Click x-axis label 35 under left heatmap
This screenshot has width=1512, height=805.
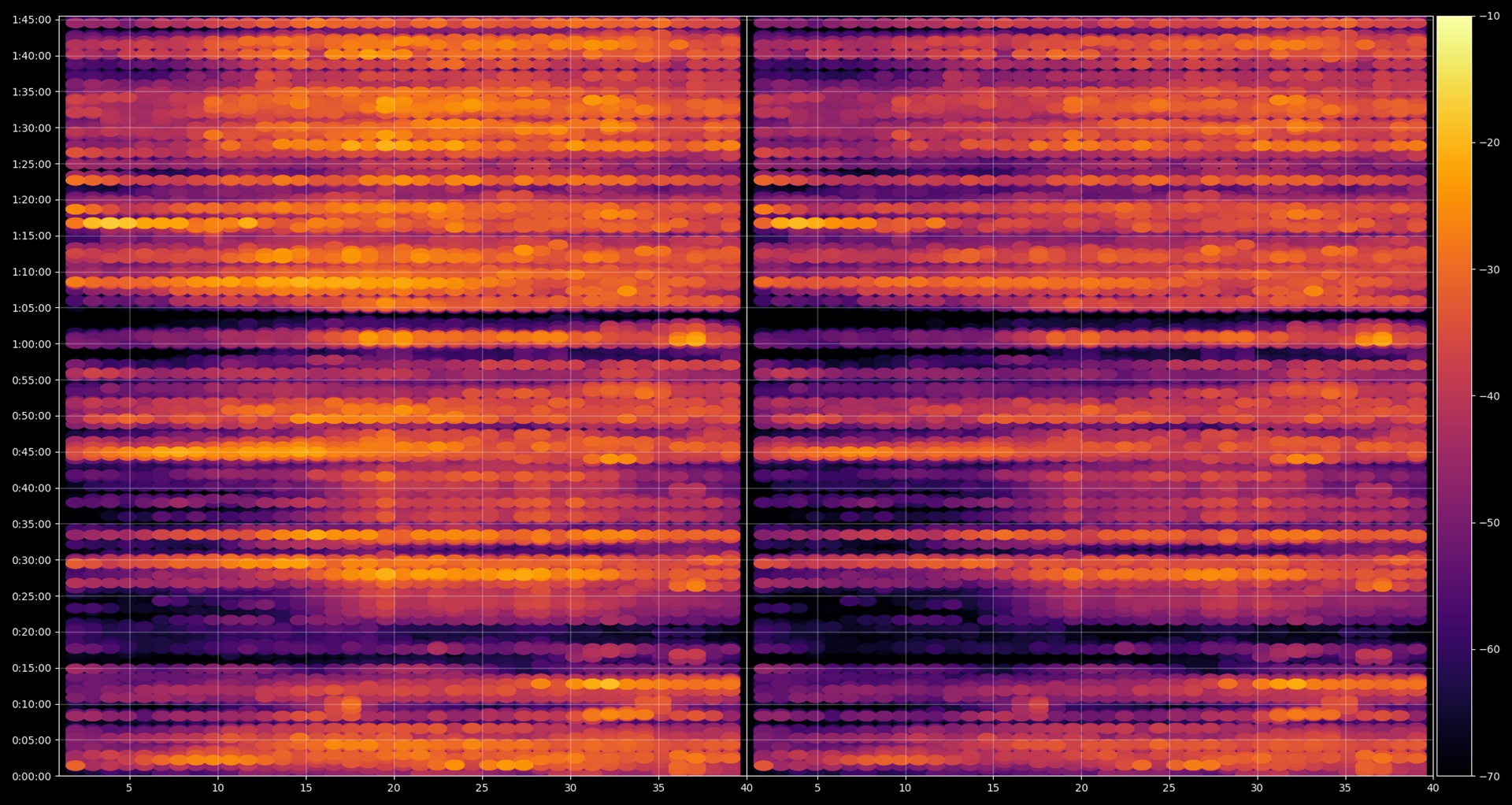[658, 788]
